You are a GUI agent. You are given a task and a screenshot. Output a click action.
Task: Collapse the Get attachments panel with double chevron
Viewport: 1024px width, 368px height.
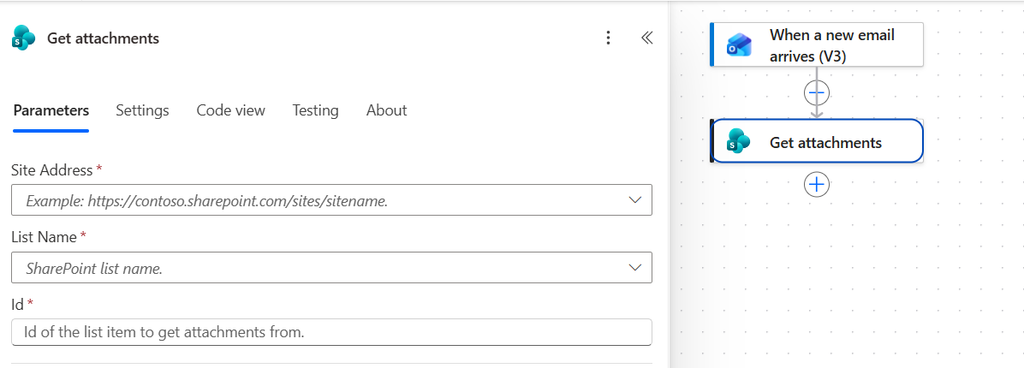(647, 38)
